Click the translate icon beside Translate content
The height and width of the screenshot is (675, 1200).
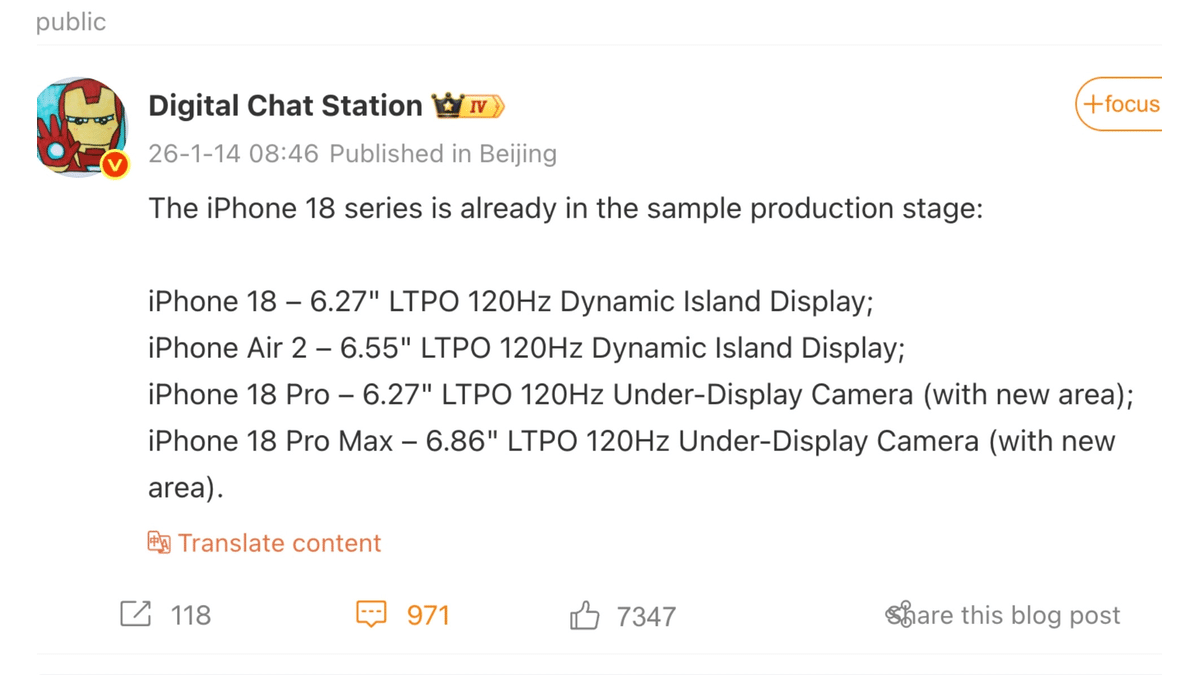[x=158, y=543]
